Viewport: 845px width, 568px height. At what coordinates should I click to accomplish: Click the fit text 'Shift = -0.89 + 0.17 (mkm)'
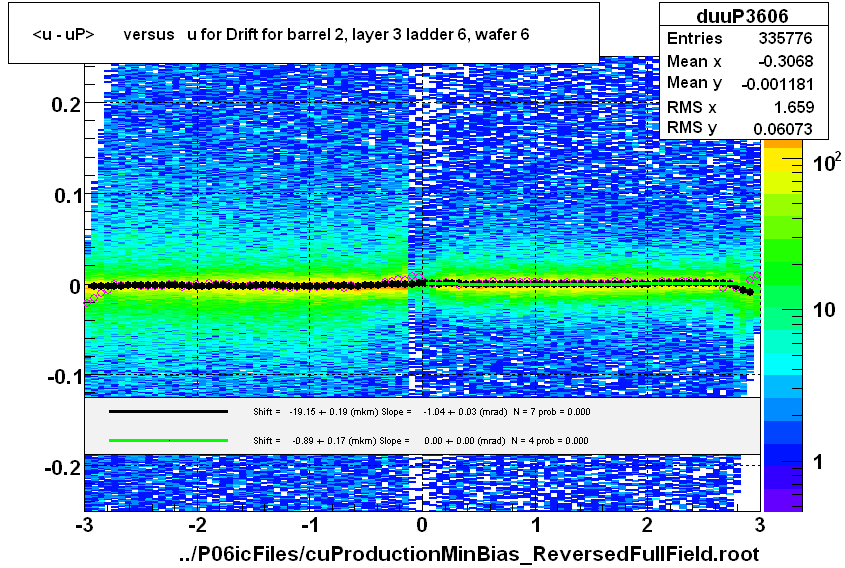(x=315, y=441)
